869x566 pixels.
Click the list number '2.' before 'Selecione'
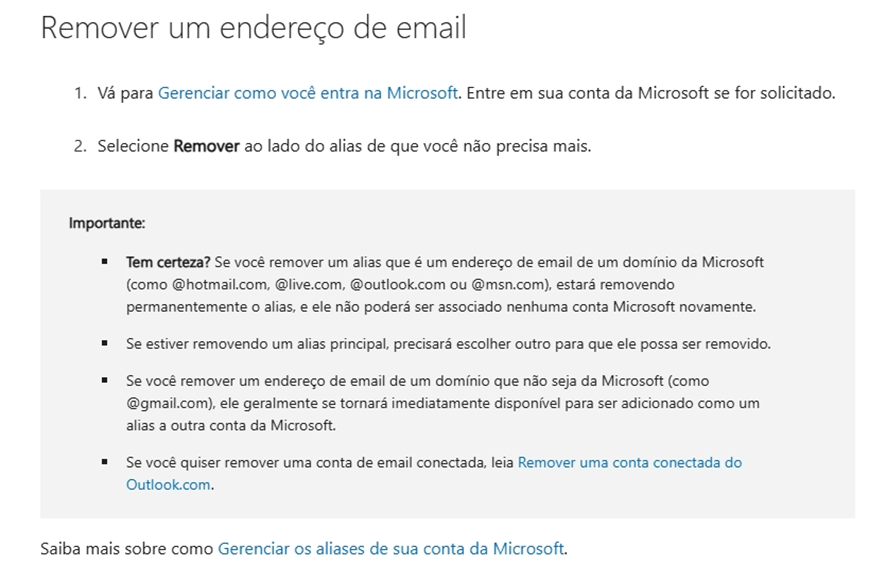click(x=80, y=146)
